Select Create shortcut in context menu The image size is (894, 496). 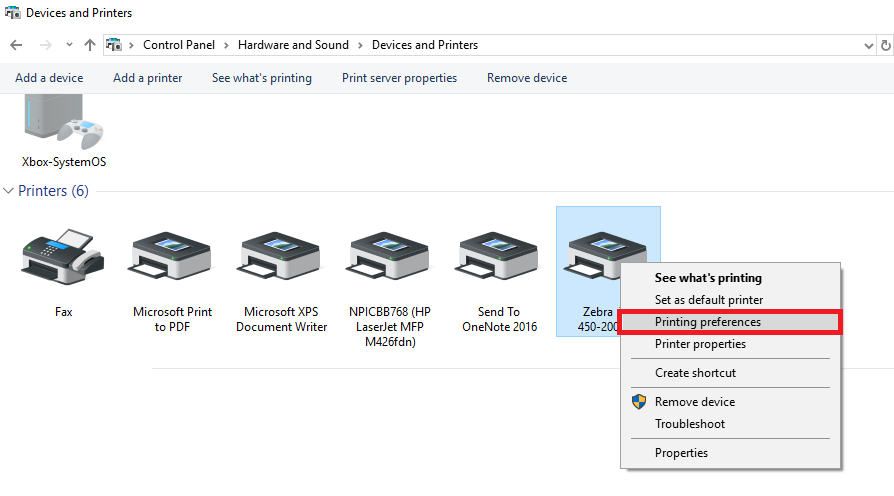click(730, 373)
